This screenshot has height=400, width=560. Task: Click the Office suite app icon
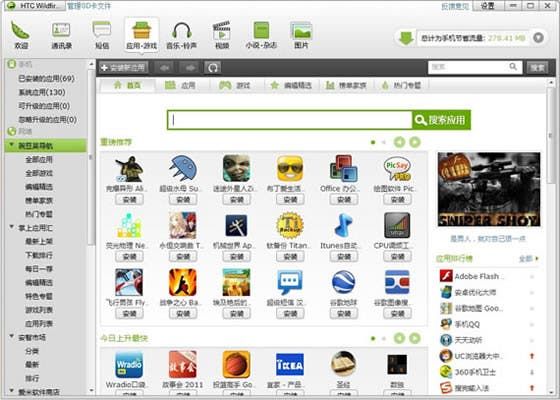point(344,169)
